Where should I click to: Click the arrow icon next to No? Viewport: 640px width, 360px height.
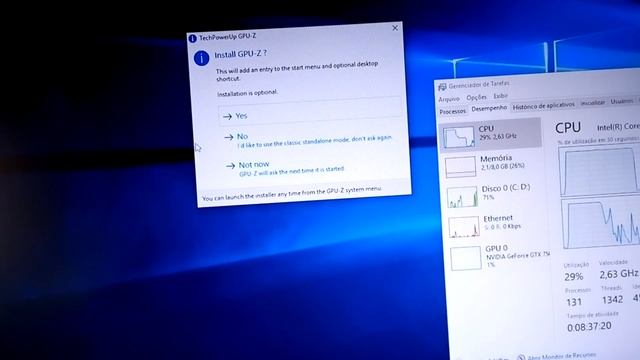(229, 138)
